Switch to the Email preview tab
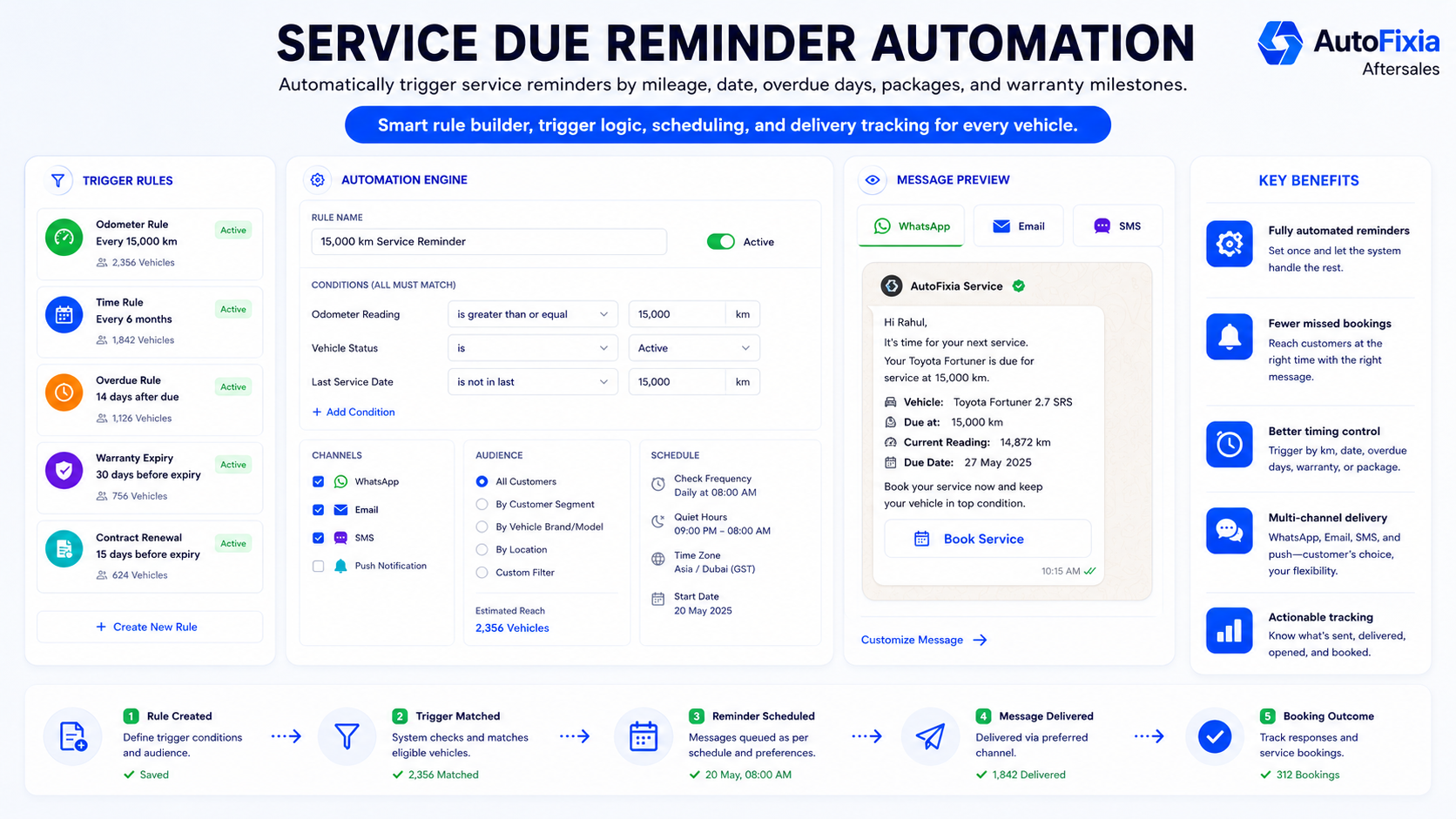Image resolution: width=1456 pixels, height=819 pixels. [1018, 226]
